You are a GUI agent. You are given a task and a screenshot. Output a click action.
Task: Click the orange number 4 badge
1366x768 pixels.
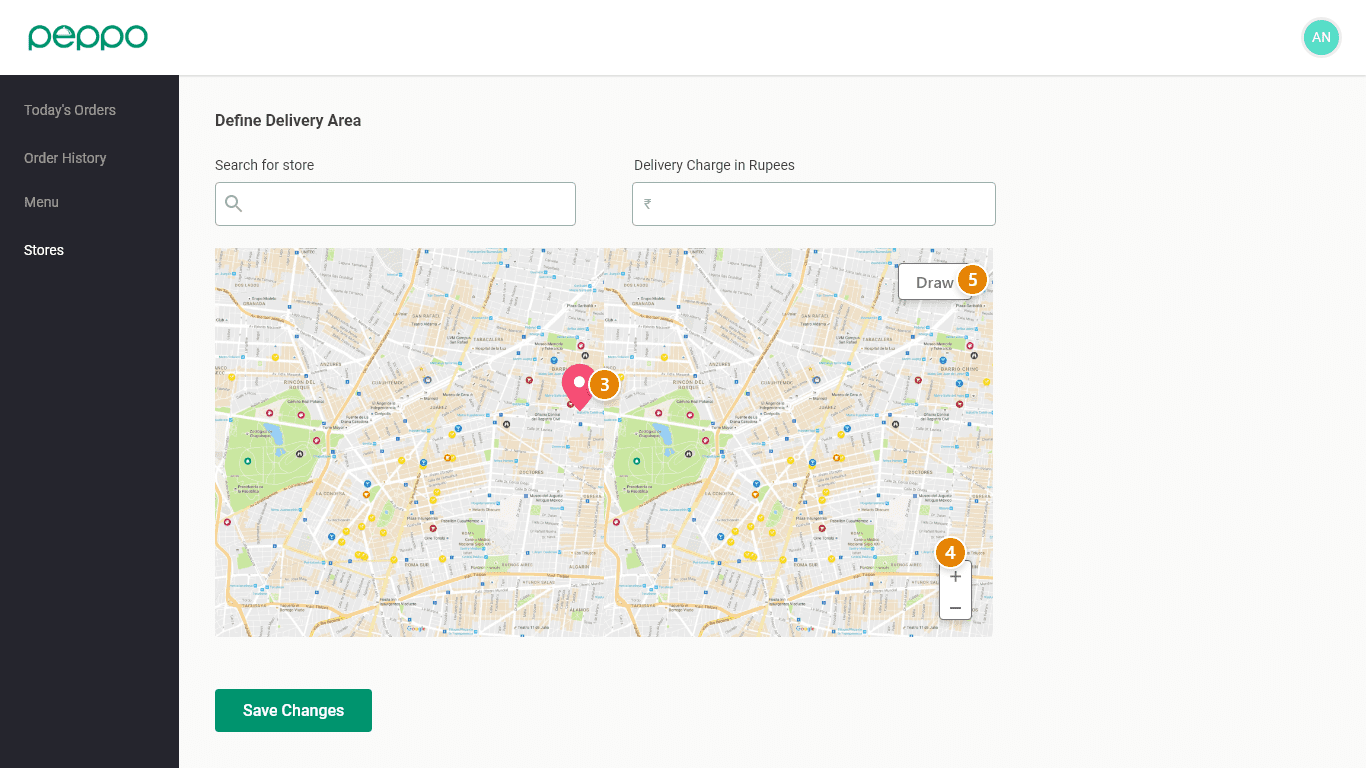[950, 552]
